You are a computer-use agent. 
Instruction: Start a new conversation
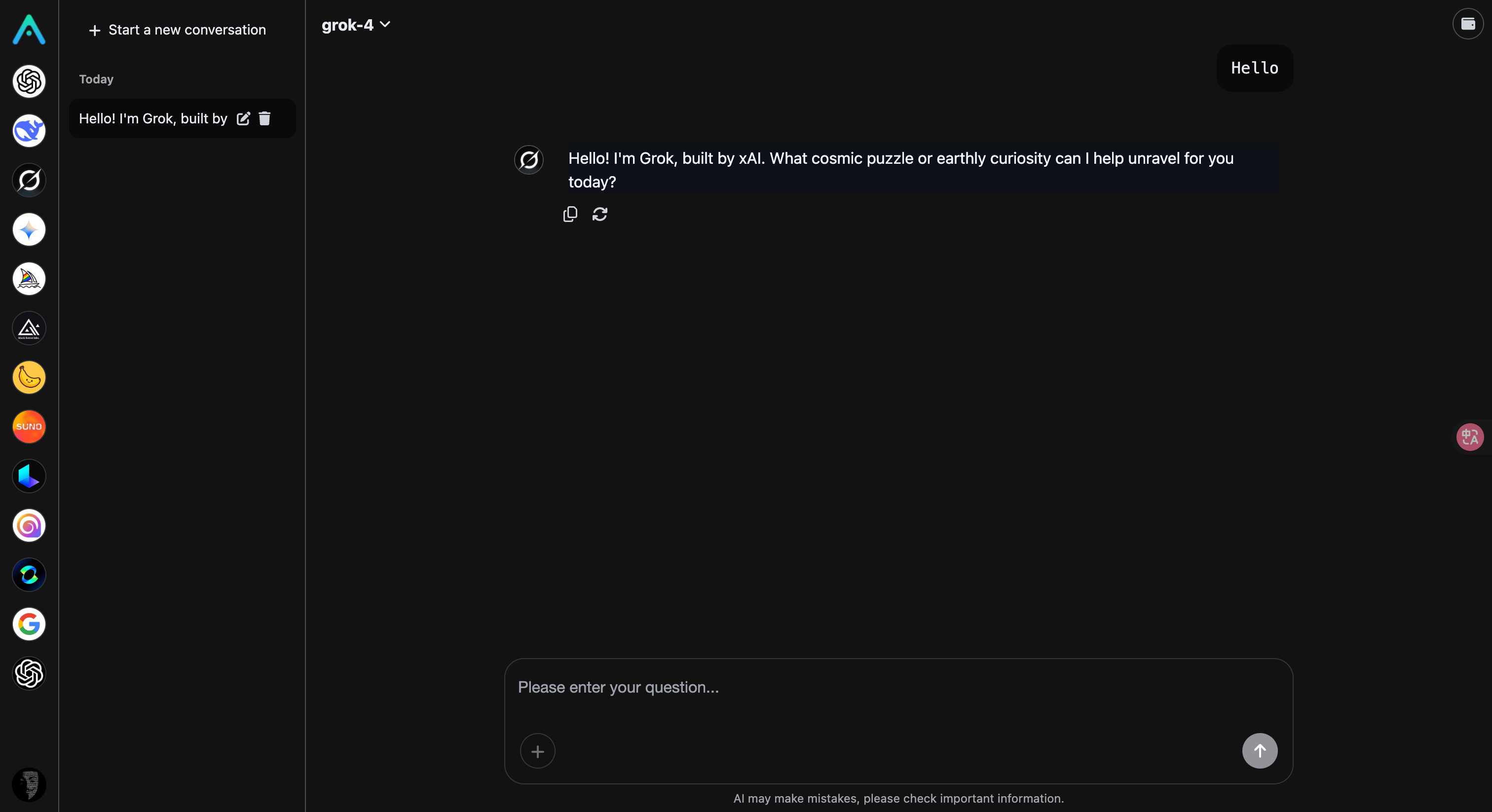(177, 30)
